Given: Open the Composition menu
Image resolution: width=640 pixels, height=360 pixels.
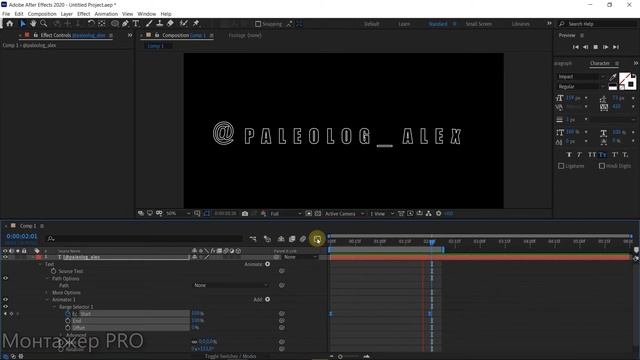Looking at the screenshot, I should 42,14.
